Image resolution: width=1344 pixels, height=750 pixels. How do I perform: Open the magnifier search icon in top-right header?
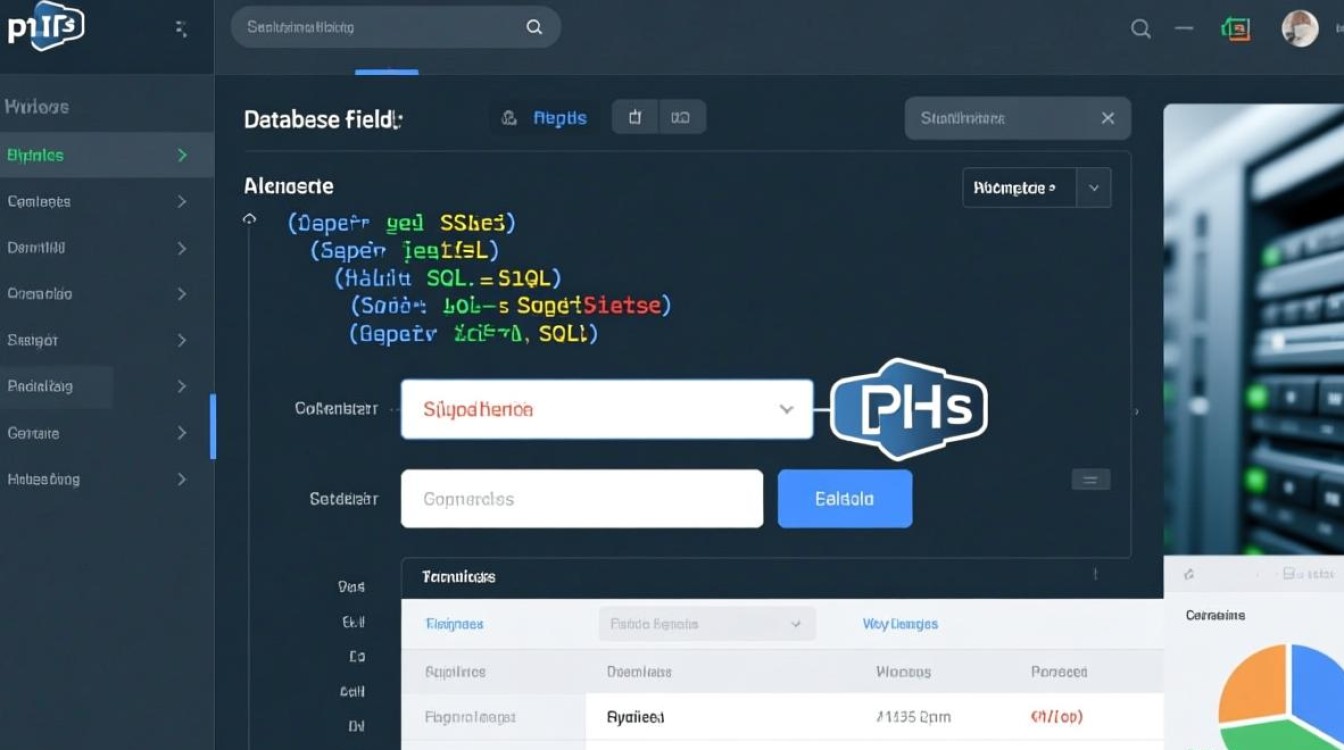coord(1140,29)
